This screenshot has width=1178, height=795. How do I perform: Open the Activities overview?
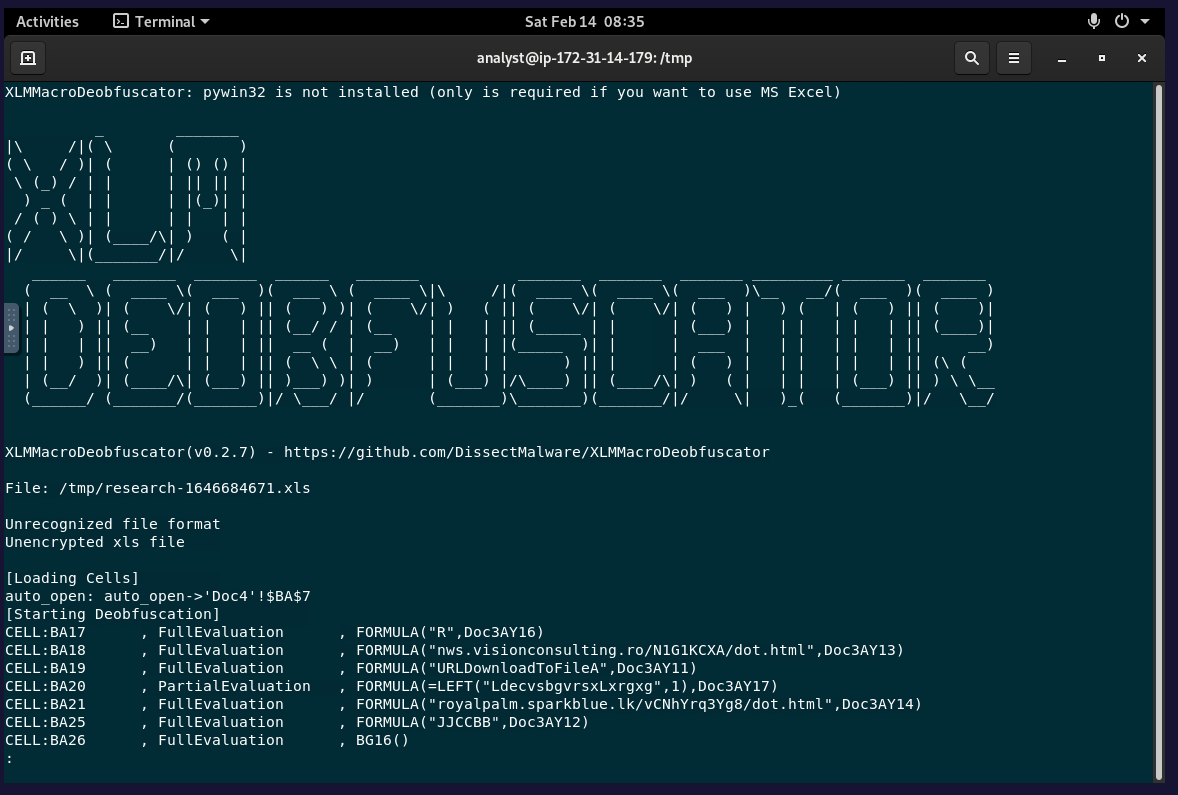click(x=47, y=21)
